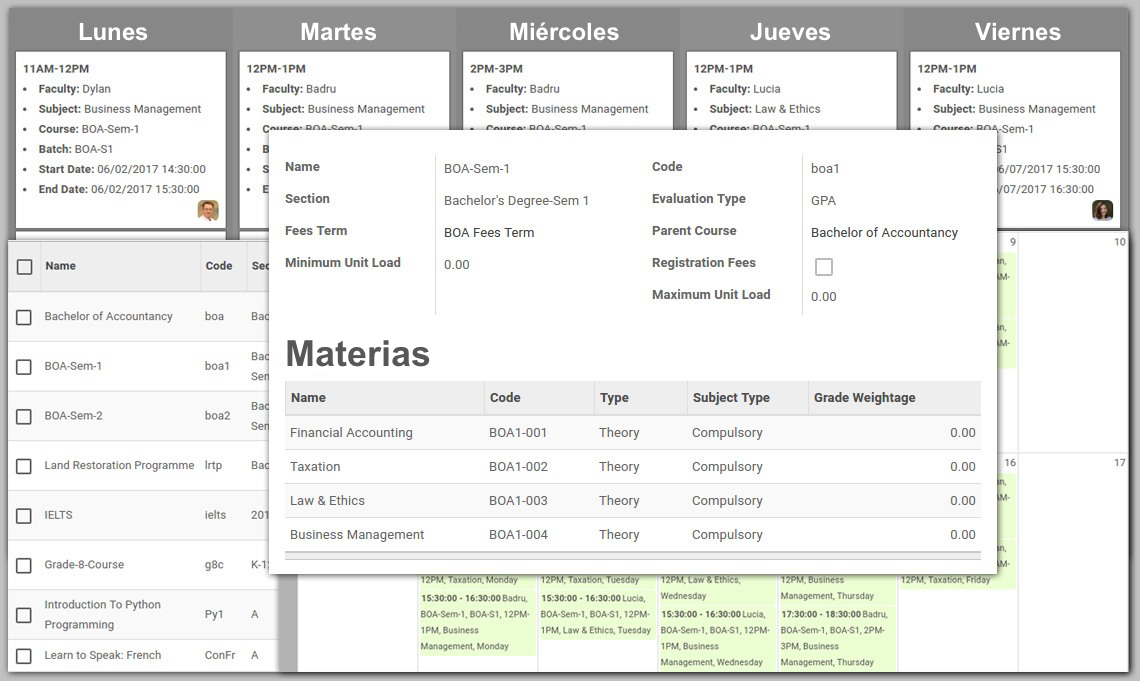The width and height of the screenshot is (1140, 681).
Task: Sort subjects by Grade Weightage column
Action: (864, 398)
